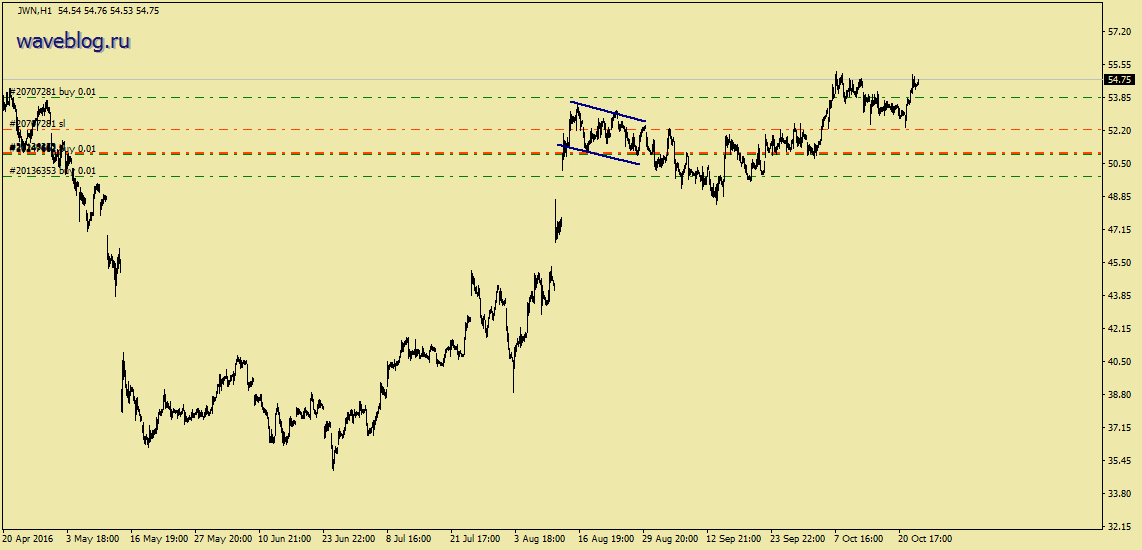Click the 3 Aug 18:00 time label

pos(540,539)
